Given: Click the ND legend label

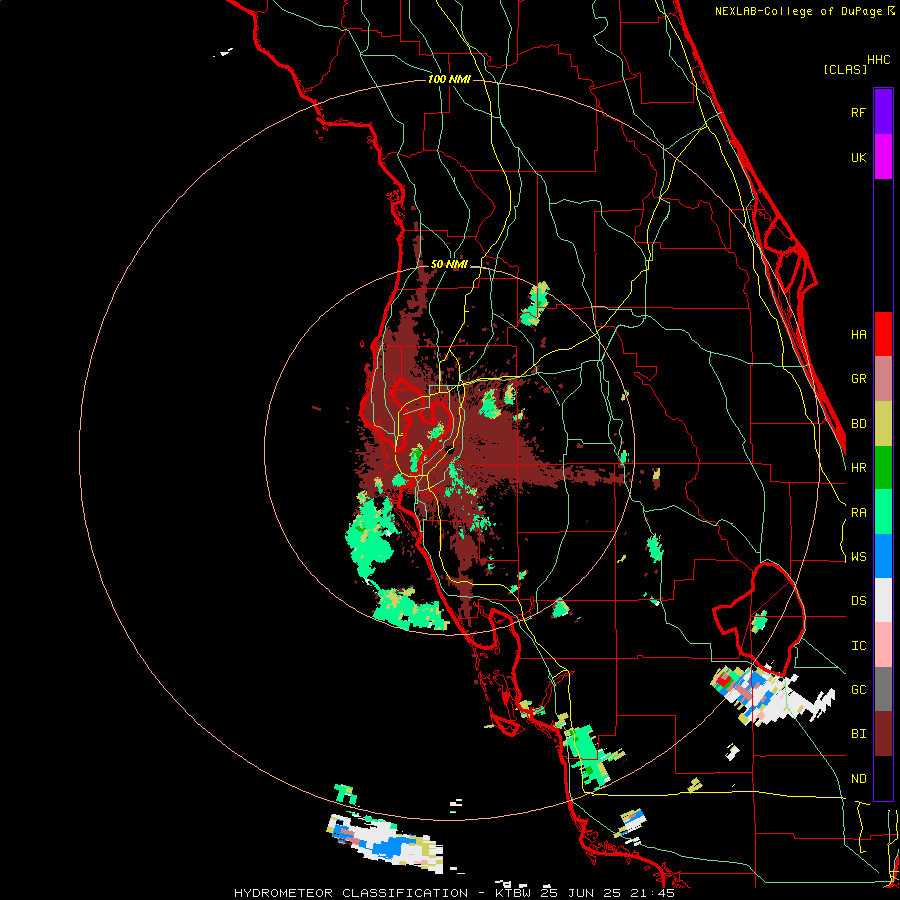Looking at the screenshot, I should click(x=858, y=779).
